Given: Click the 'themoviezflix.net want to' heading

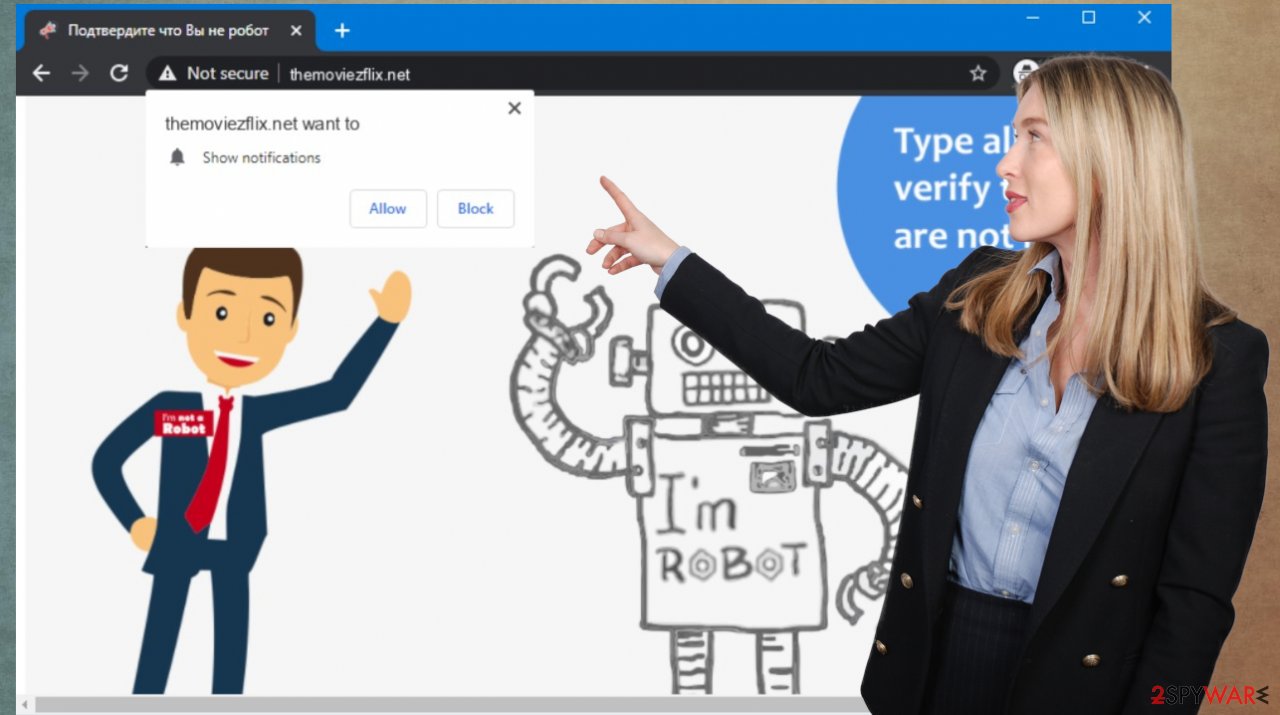Looking at the screenshot, I should (262, 124).
